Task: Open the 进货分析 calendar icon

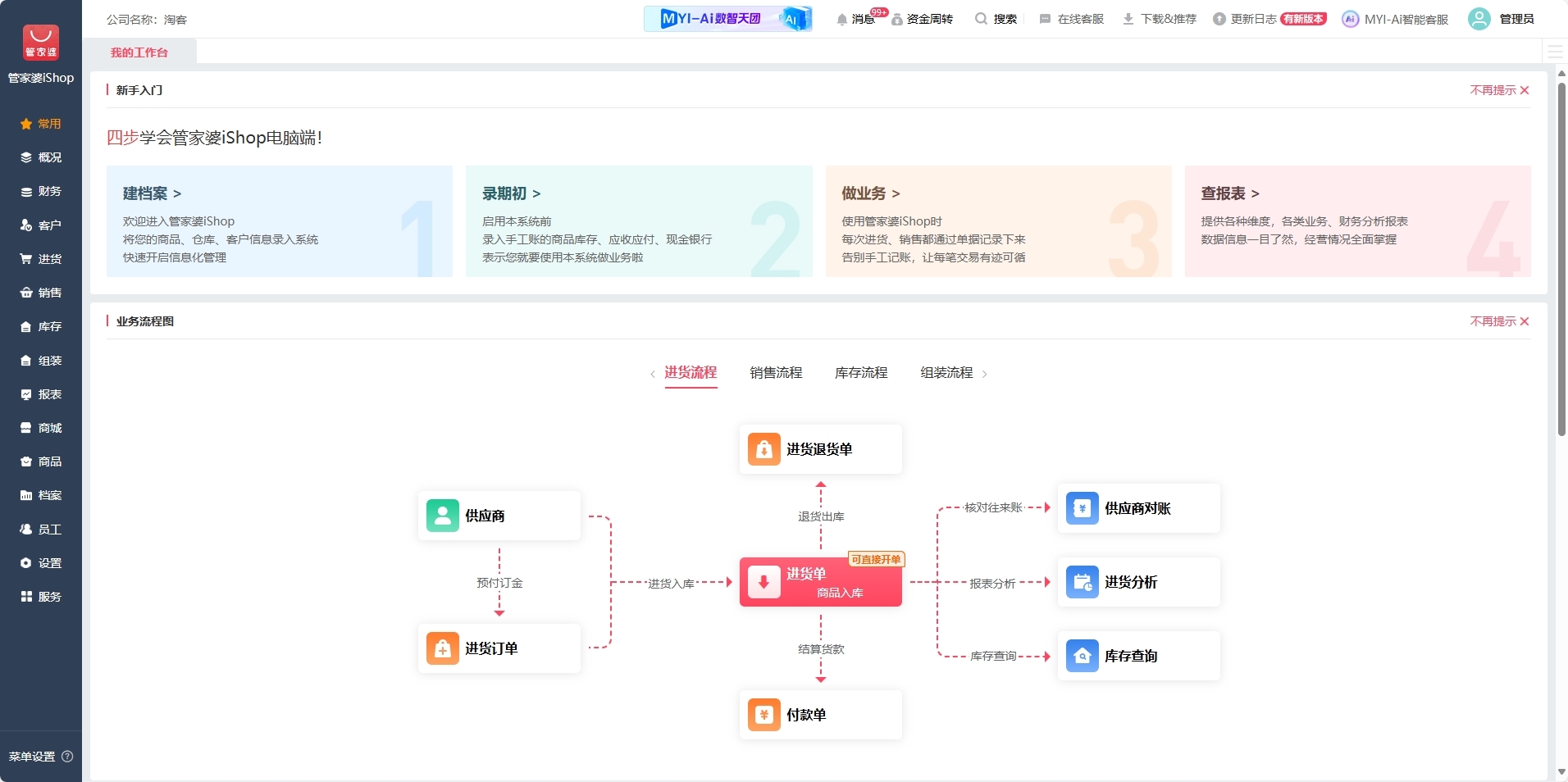Action: coord(1082,582)
